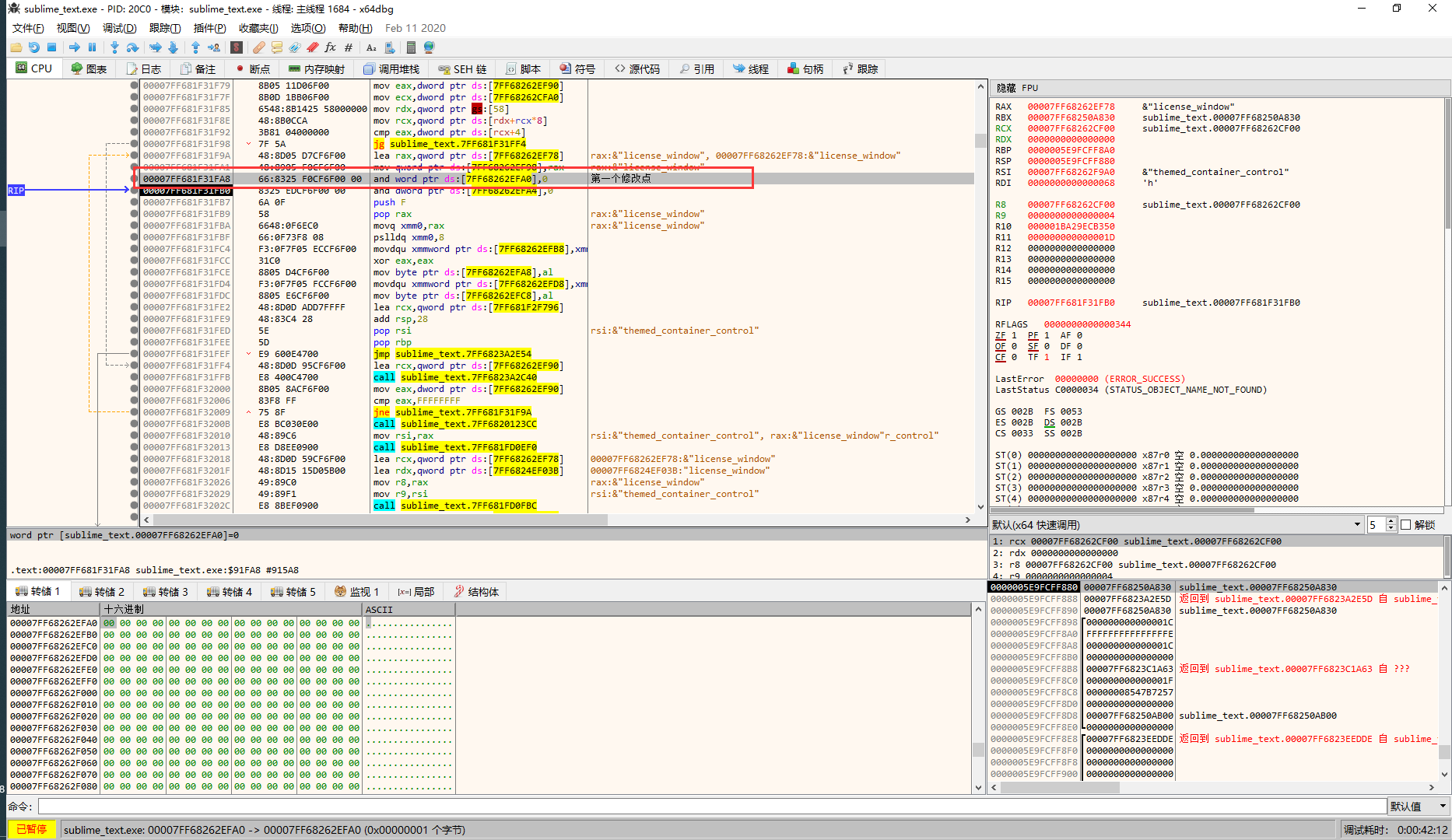Select the 监视 1 tab

pos(357,592)
